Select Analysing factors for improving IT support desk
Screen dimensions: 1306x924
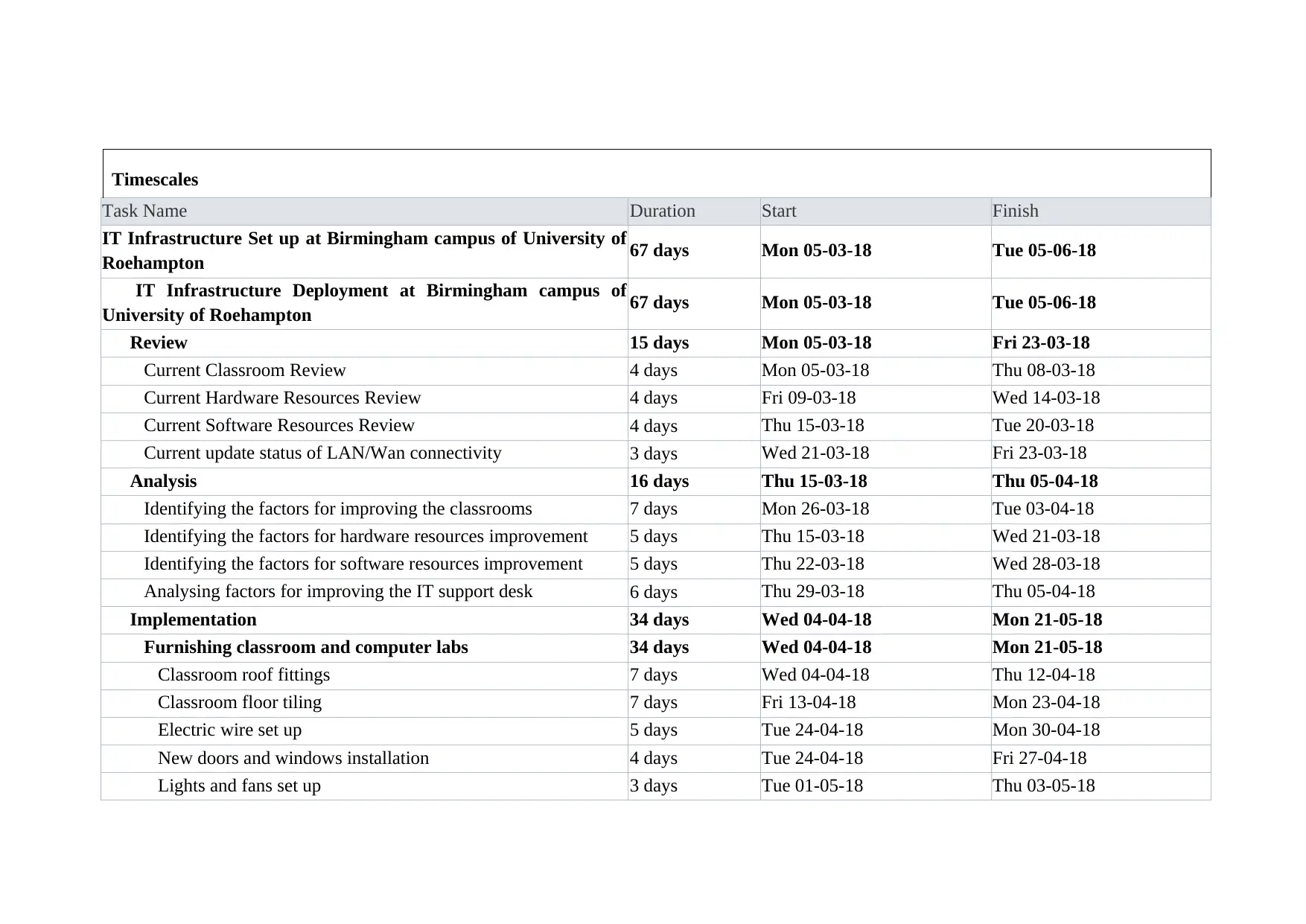tap(338, 591)
